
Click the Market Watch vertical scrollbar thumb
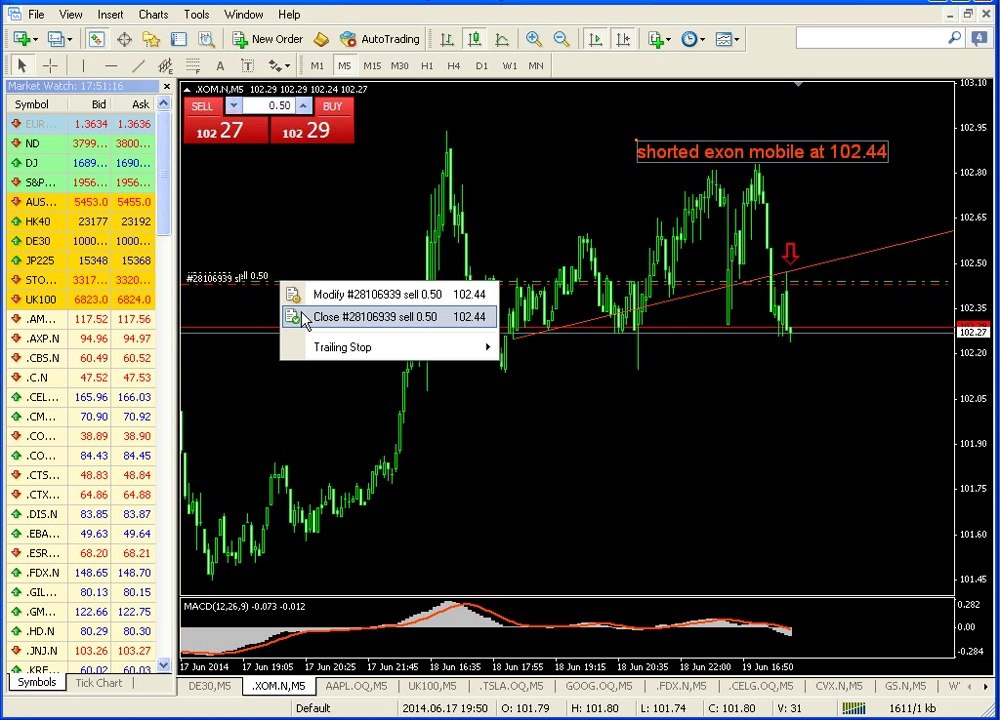(x=164, y=173)
